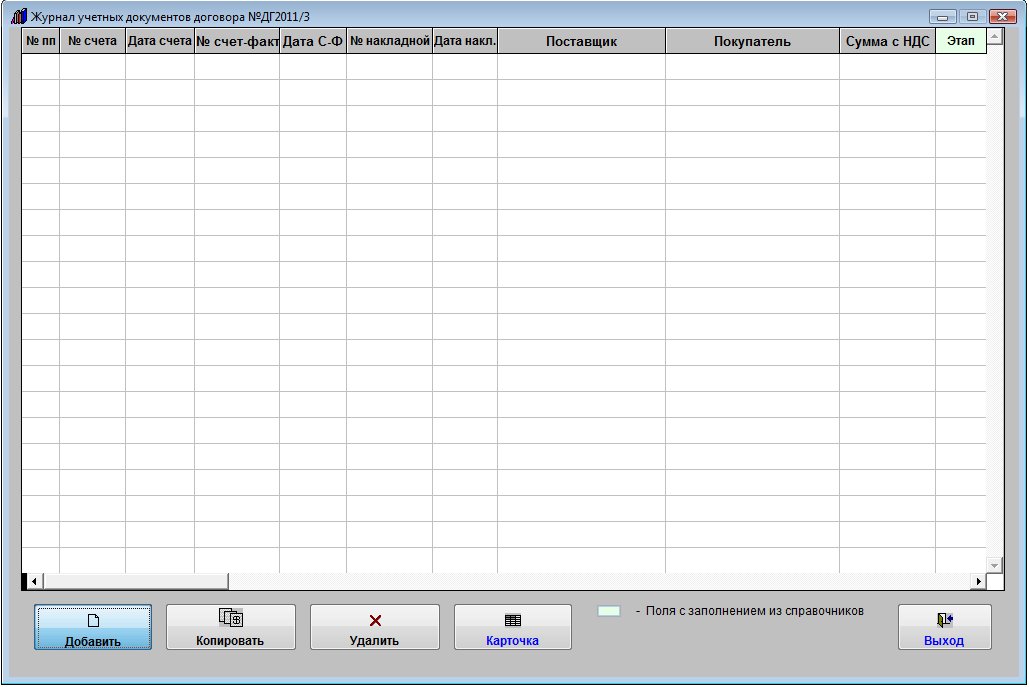Select the Дата накл. column header
The height and width of the screenshot is (687, 1029).
465,41
